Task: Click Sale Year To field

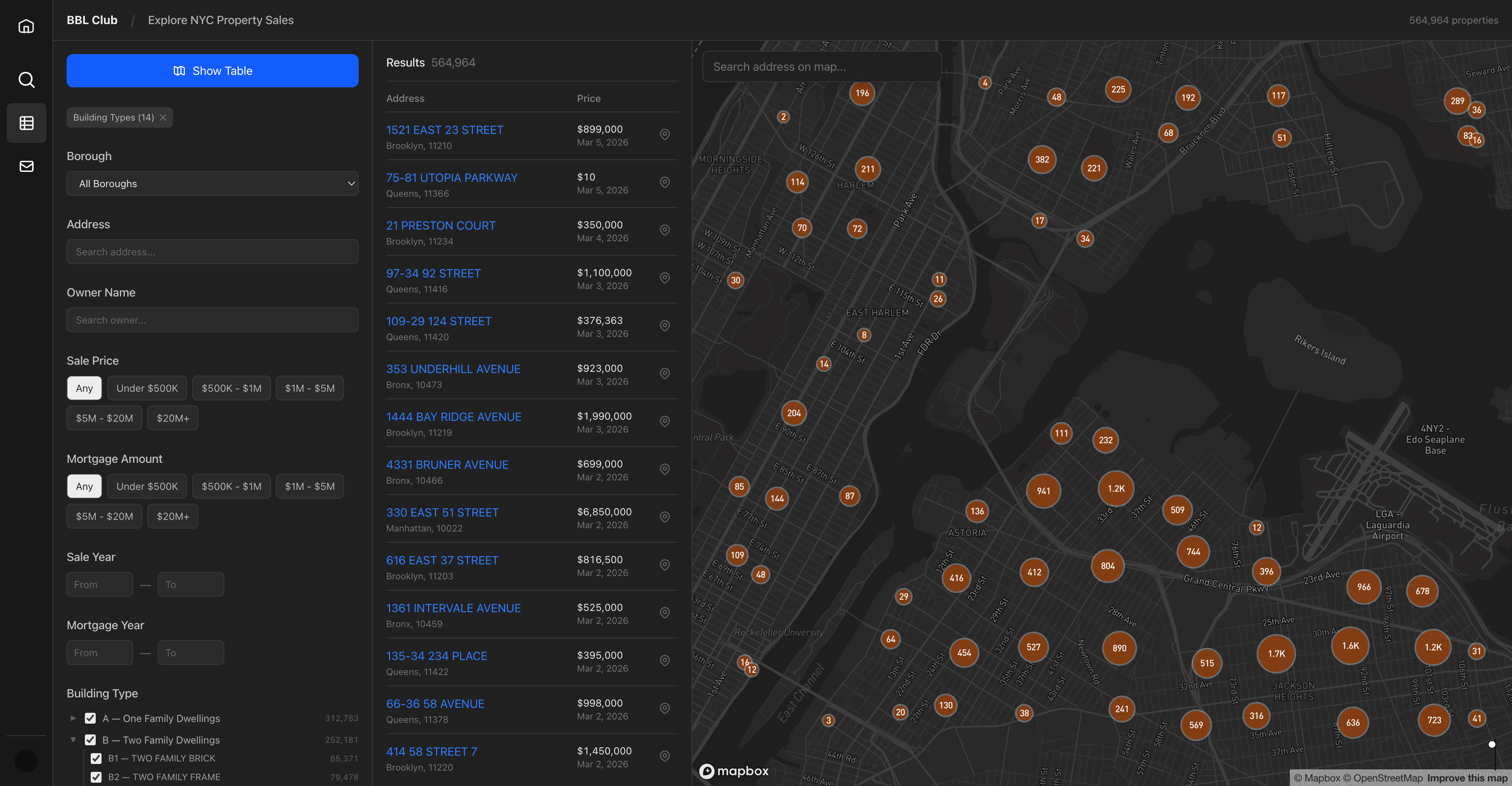Action: pyautogui.click(x=191, y=585)
